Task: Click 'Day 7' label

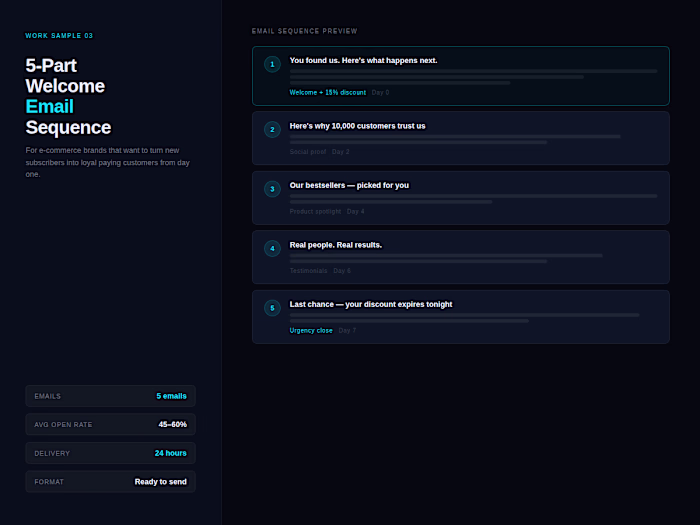Action: pyautogui.click(x=347, y=330)
